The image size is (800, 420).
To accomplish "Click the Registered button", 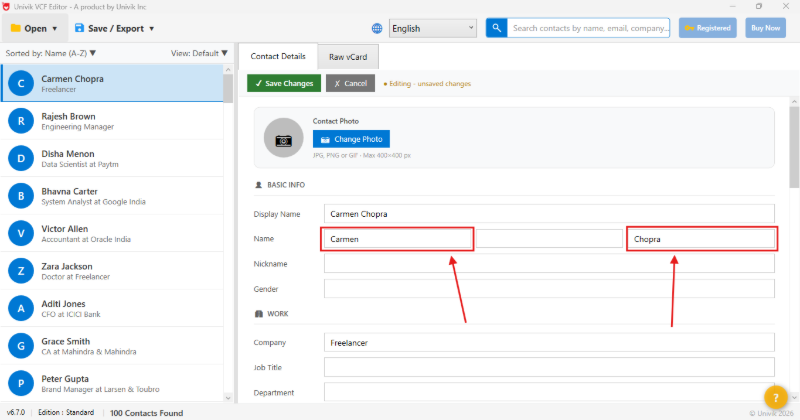I will pyautogui.click(x=708, y=28).
